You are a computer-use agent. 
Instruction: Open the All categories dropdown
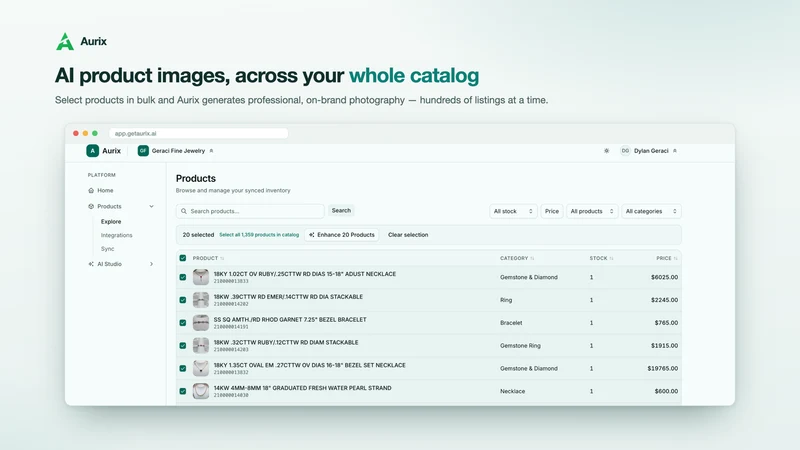(x=651, y=211)
